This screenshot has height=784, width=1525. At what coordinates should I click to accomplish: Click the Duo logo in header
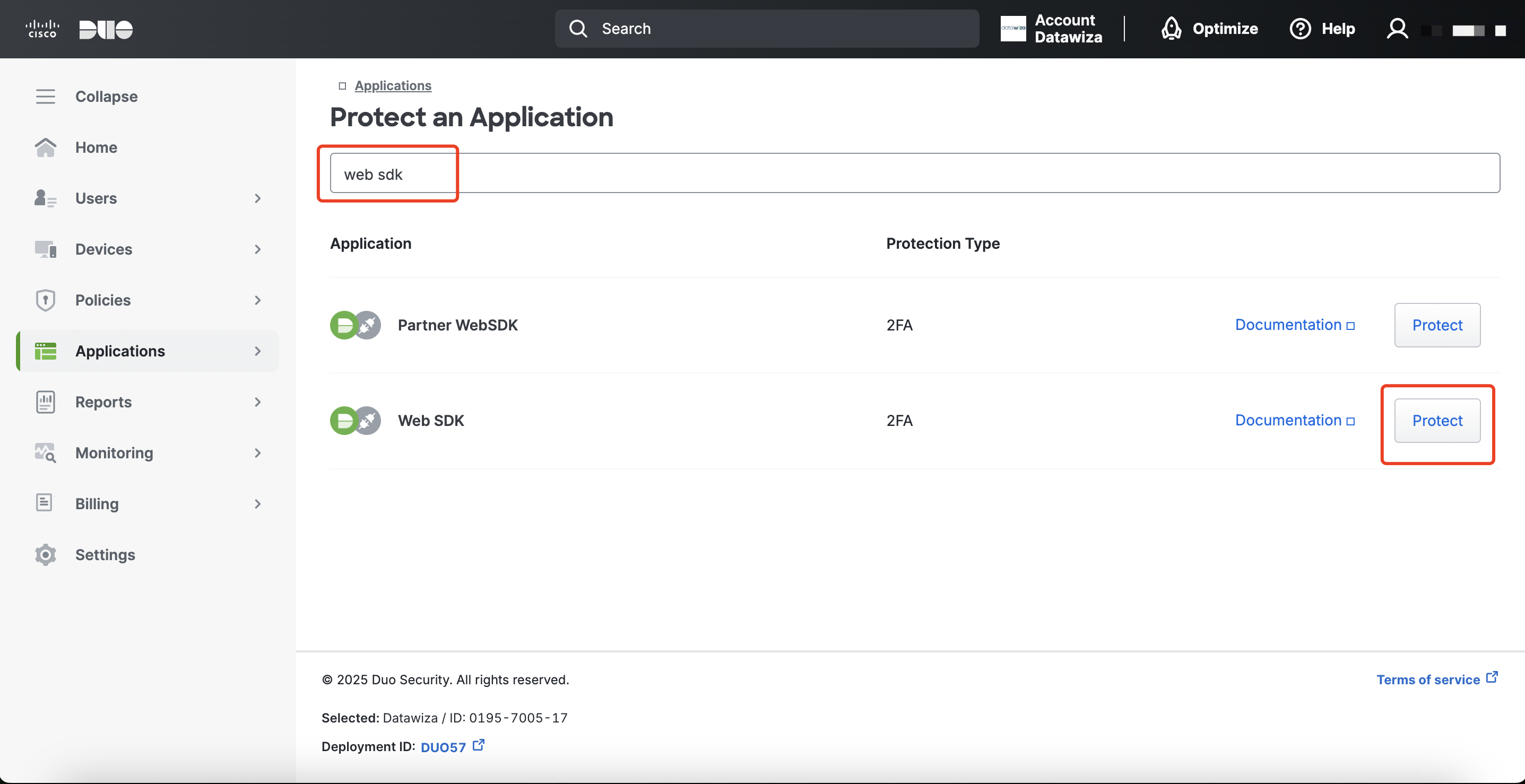[106, 29]
